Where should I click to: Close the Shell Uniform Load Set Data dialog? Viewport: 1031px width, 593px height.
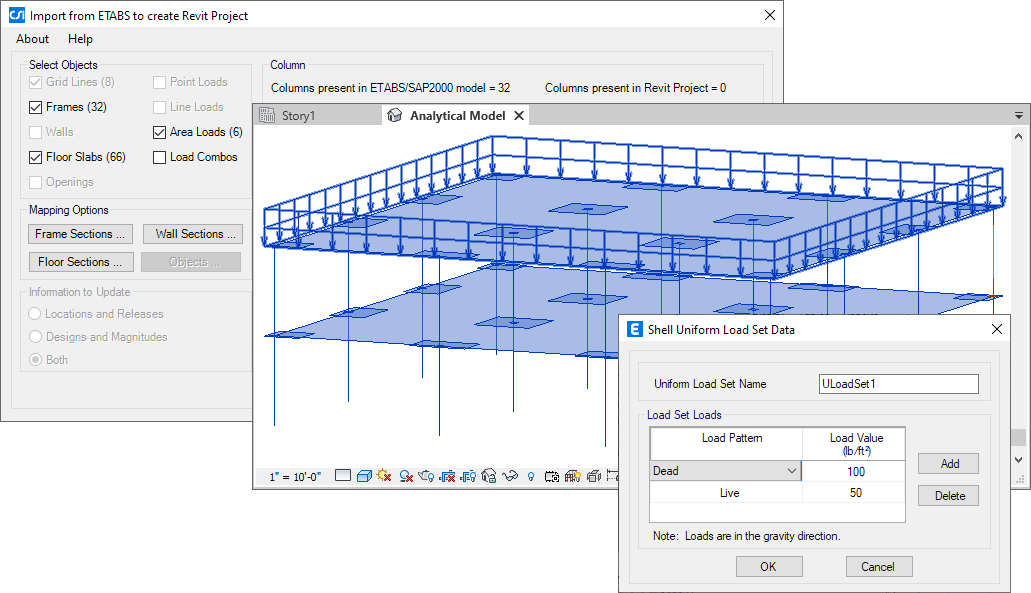pos(997,329)
